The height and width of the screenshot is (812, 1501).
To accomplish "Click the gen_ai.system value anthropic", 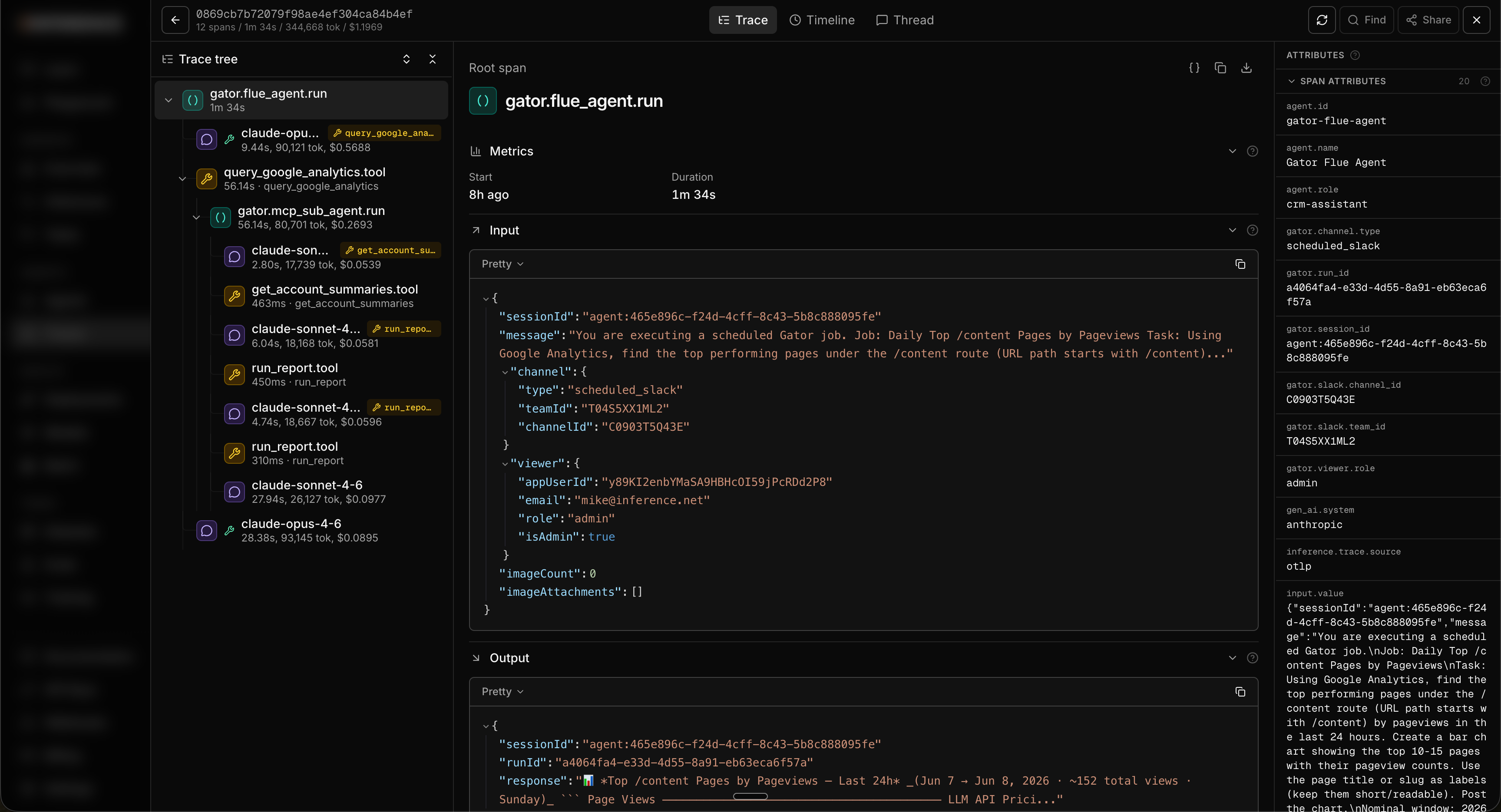I will (1314, 524).
